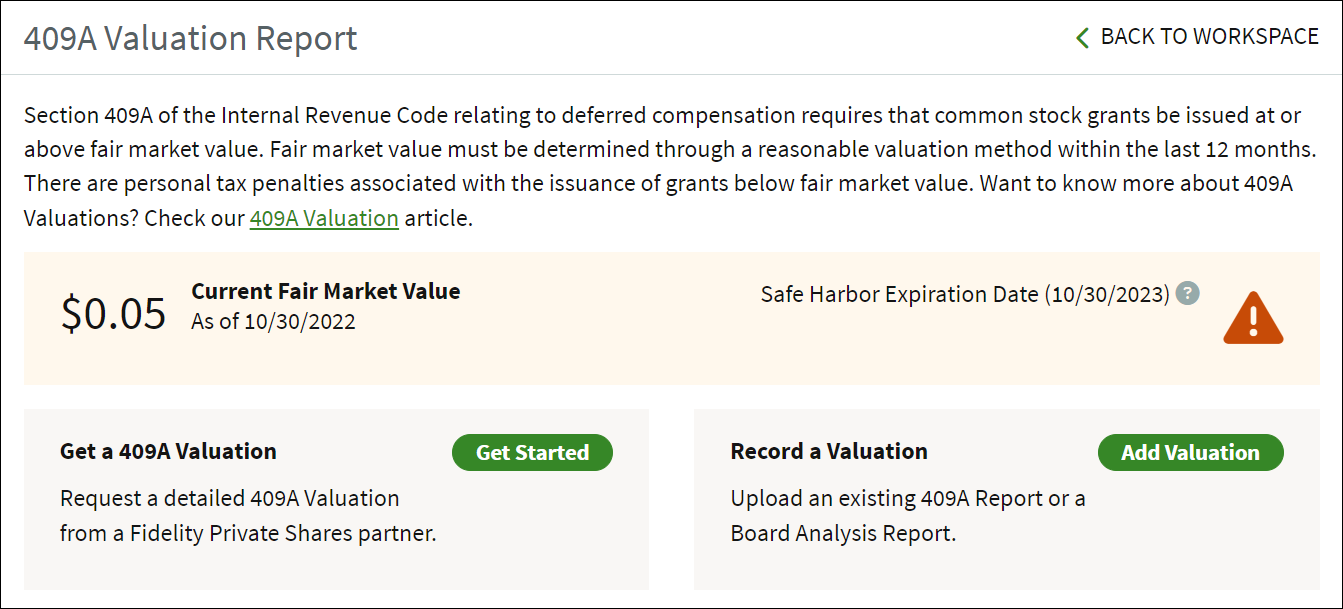Click the 409A Valuation Report page title
This screenshot has height=609, width=1343.
pyautogui.click(x=190, y=38)
